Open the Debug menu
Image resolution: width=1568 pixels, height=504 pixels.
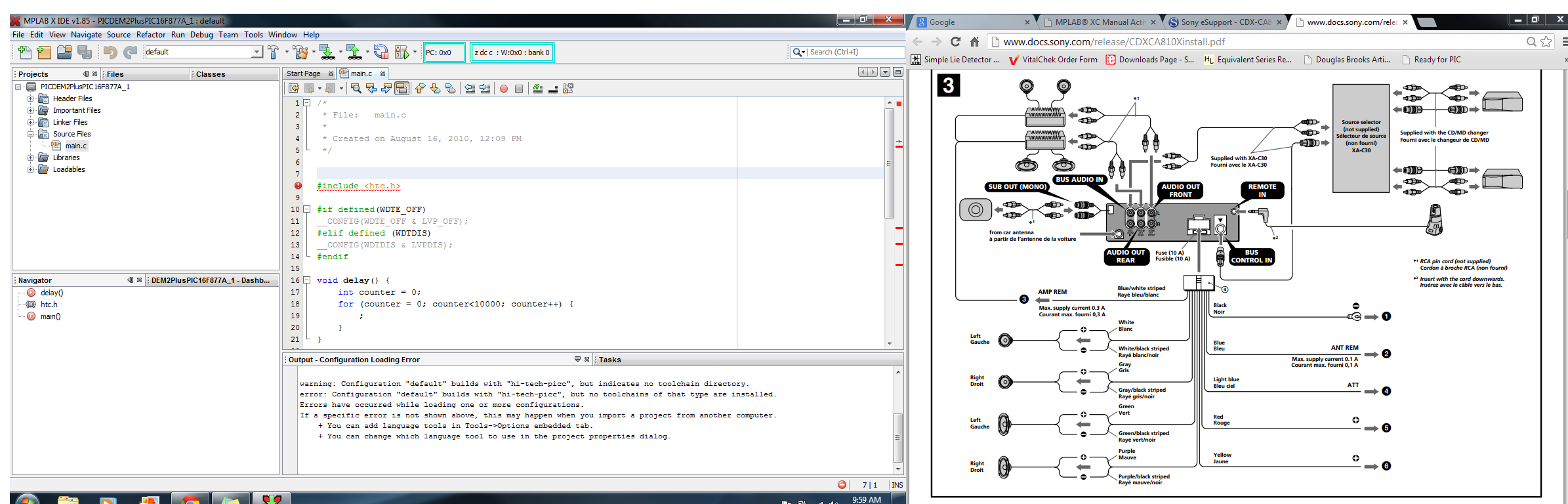201,35
